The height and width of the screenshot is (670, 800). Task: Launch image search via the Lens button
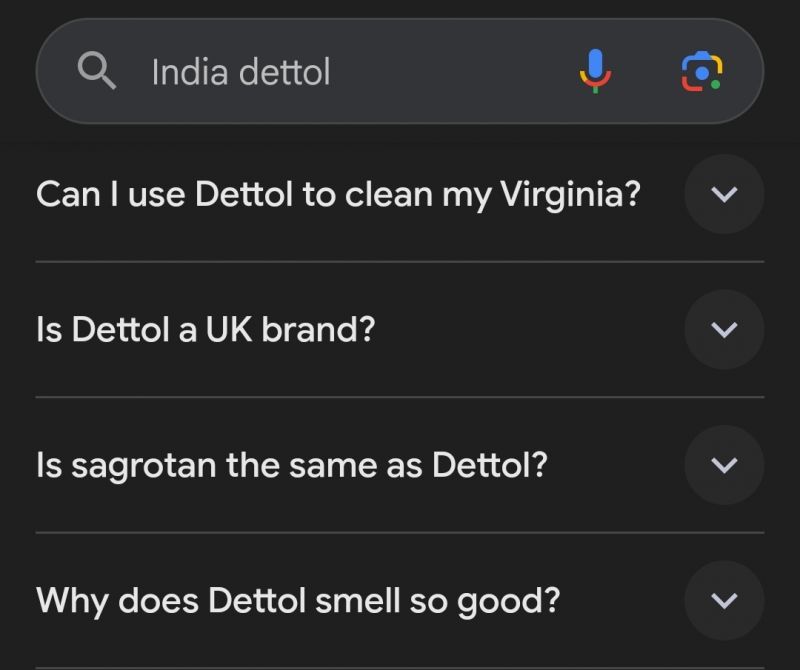(x=702, y=71)
